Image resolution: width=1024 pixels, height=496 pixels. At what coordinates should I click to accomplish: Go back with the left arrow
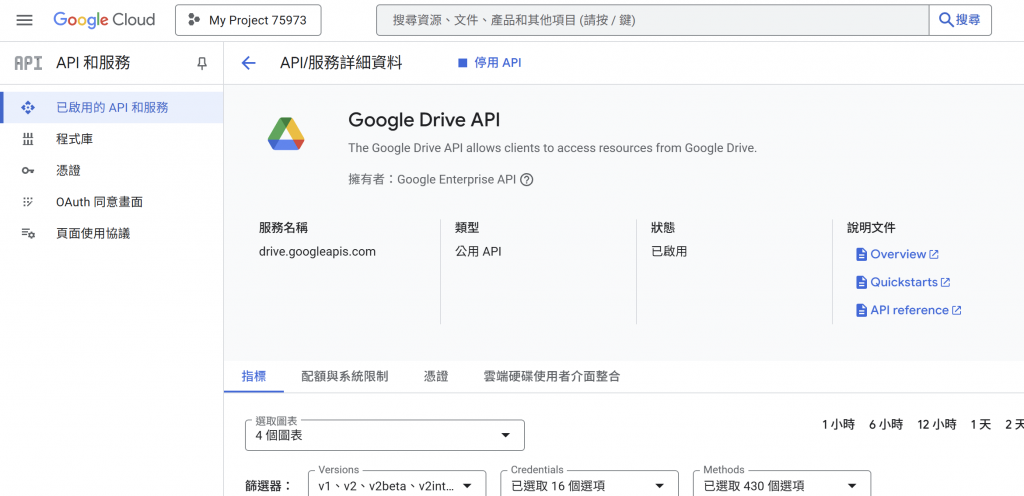click(248, 63)
